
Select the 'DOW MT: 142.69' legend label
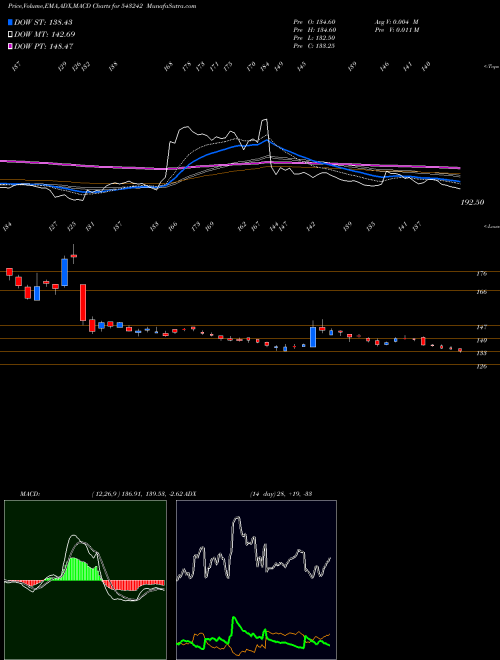tap(45, 34)
